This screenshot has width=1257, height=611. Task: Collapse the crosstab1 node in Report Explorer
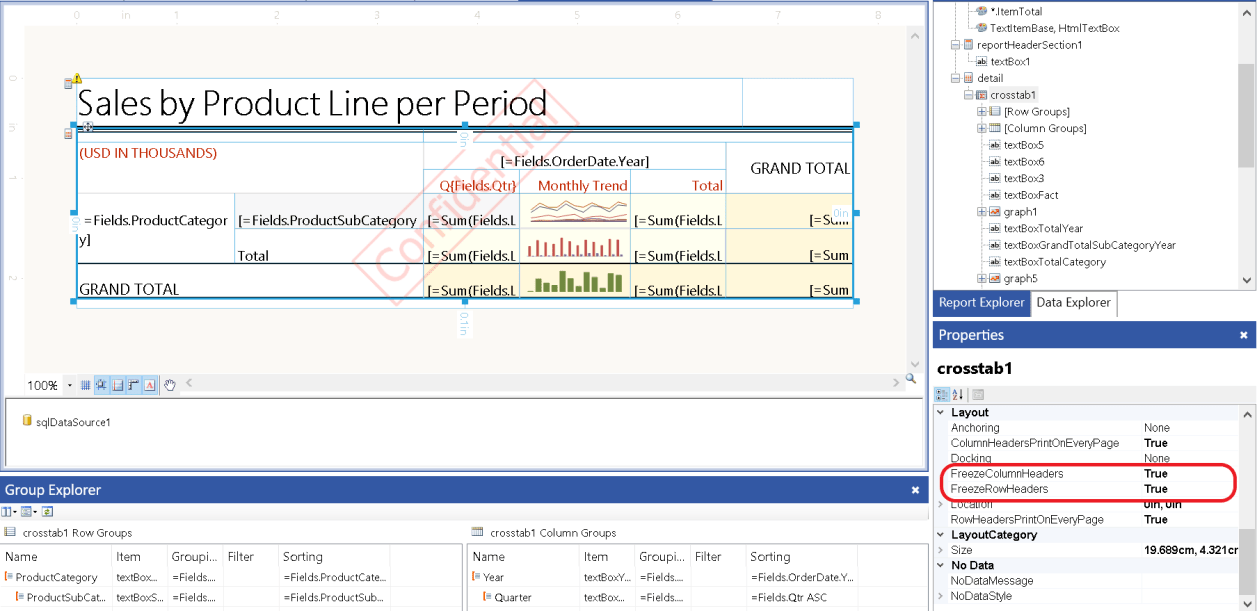tap(968, 94)
